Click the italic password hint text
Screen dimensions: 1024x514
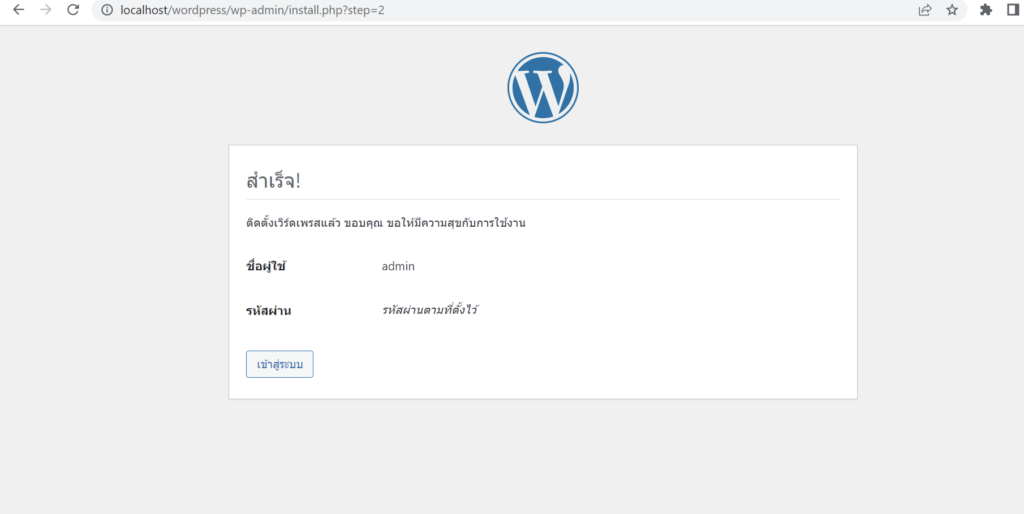429,310
